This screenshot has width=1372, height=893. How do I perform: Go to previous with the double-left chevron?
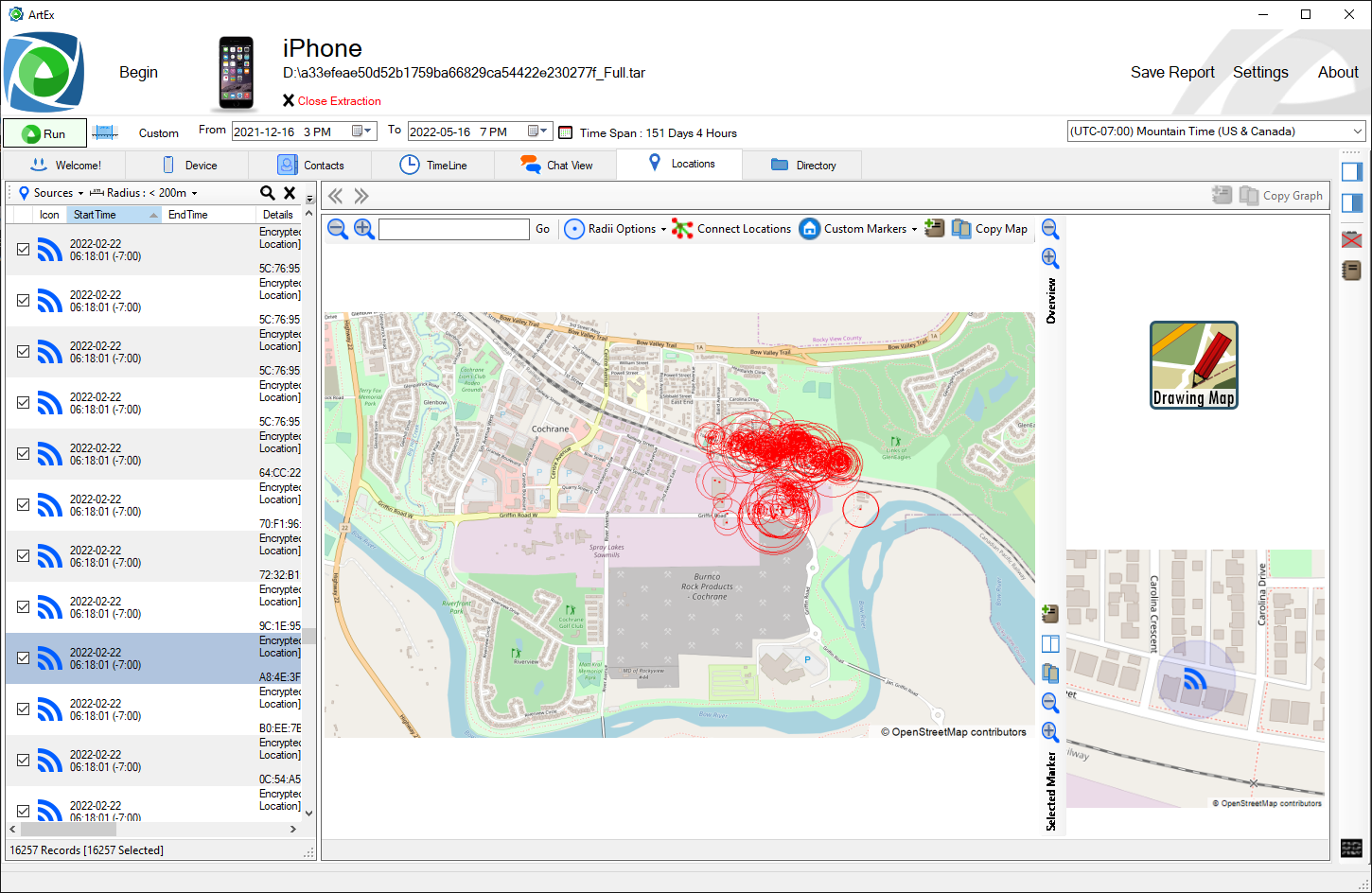335,196
